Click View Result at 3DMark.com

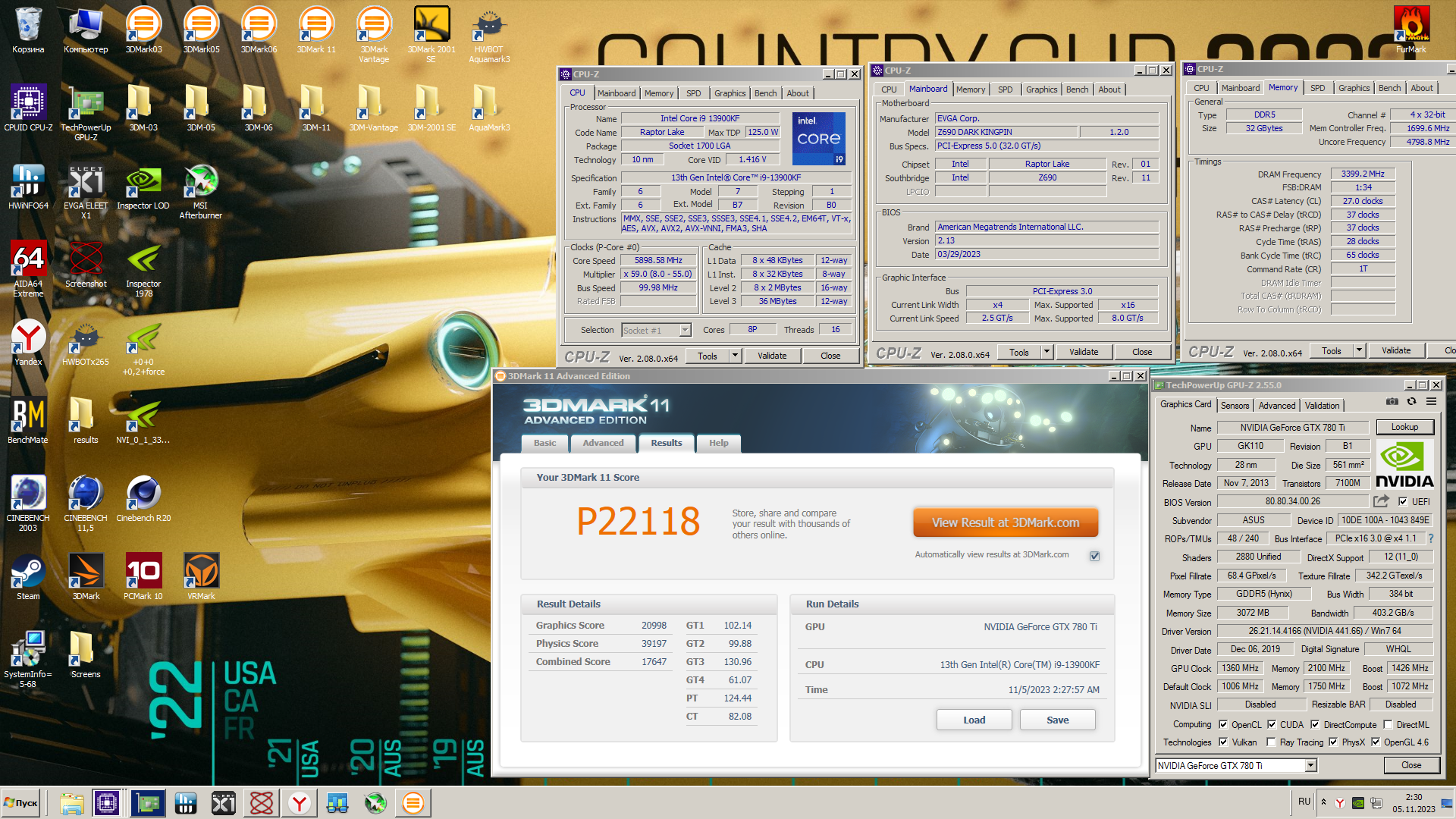[x=1006, y=522]
